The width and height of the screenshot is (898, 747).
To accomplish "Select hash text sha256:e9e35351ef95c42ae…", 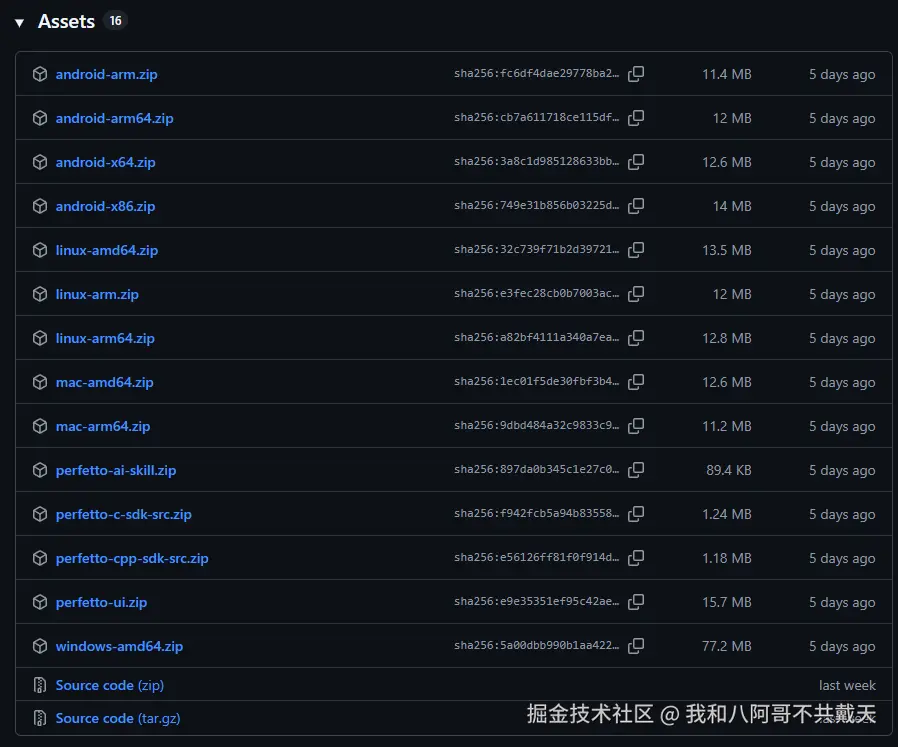I will [x=537, y=601].
